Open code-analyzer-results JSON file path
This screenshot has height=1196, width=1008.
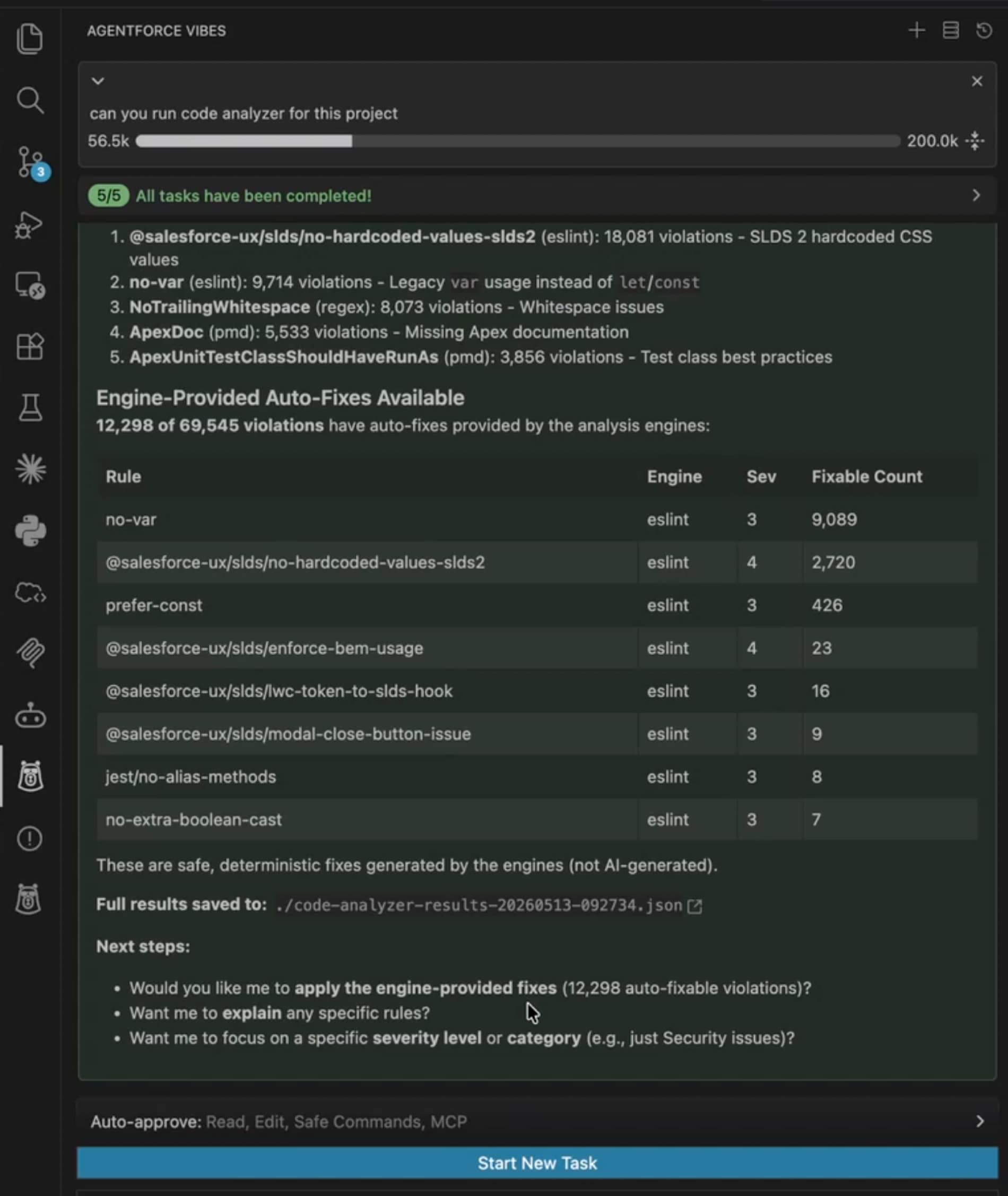(479, 906)
